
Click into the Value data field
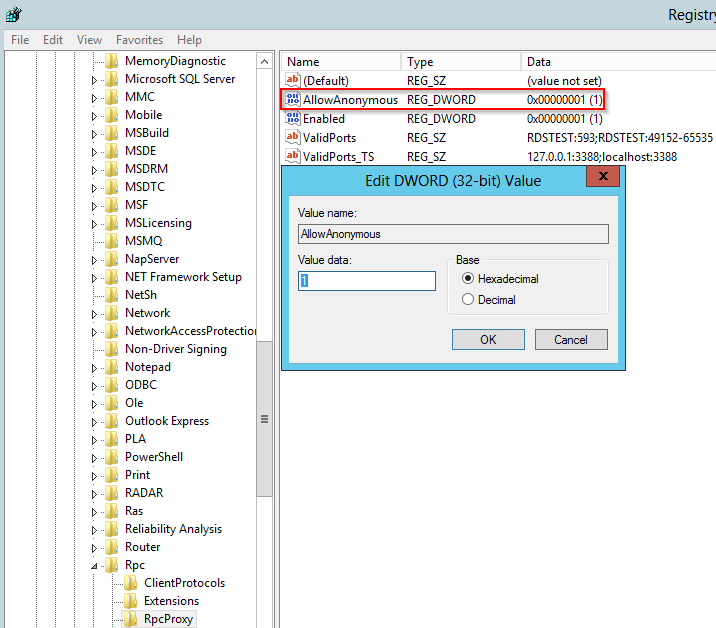click(x=367, y=281)
